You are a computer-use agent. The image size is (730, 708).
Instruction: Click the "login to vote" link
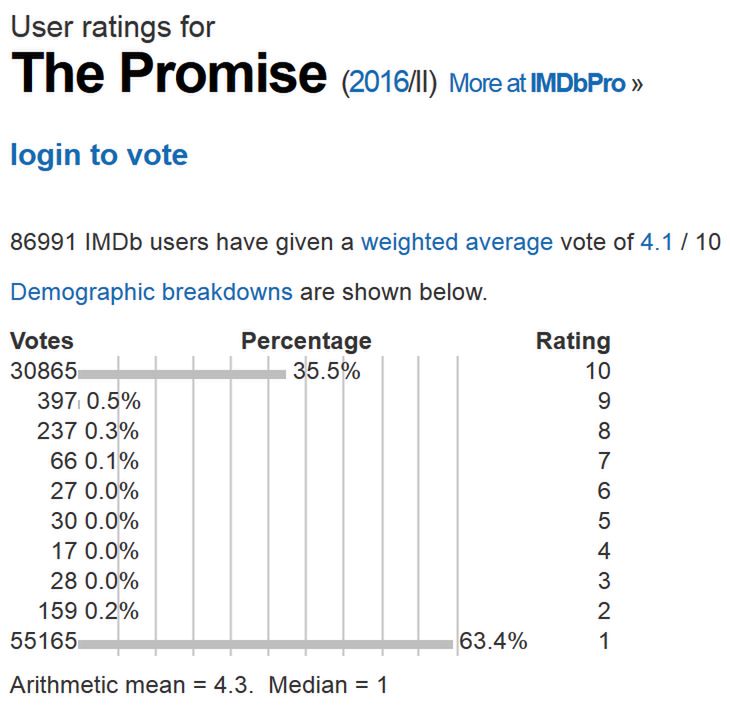pyautogui.click(x=98, y=156)
